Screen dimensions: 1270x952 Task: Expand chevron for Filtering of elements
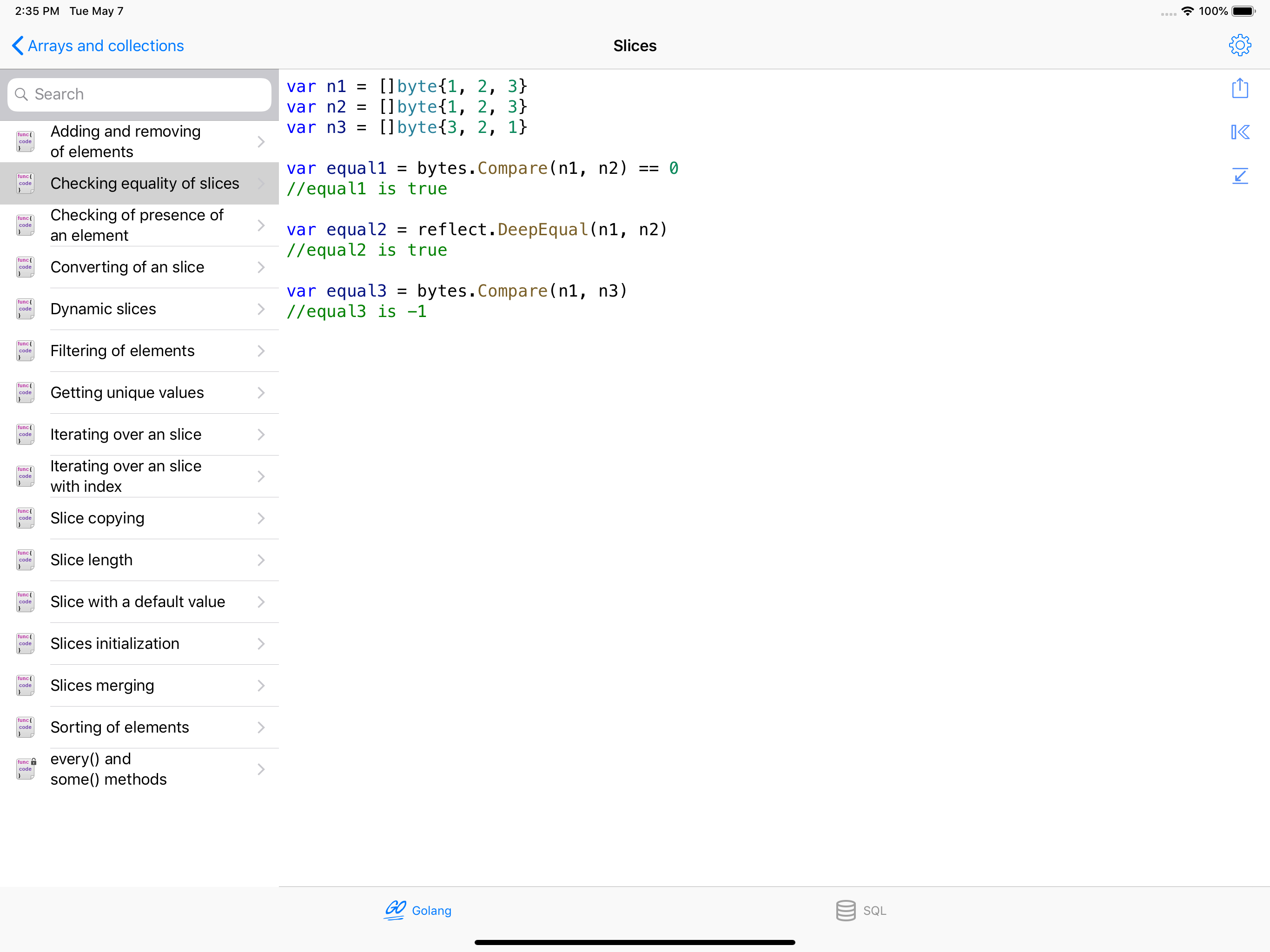point(261,351)
